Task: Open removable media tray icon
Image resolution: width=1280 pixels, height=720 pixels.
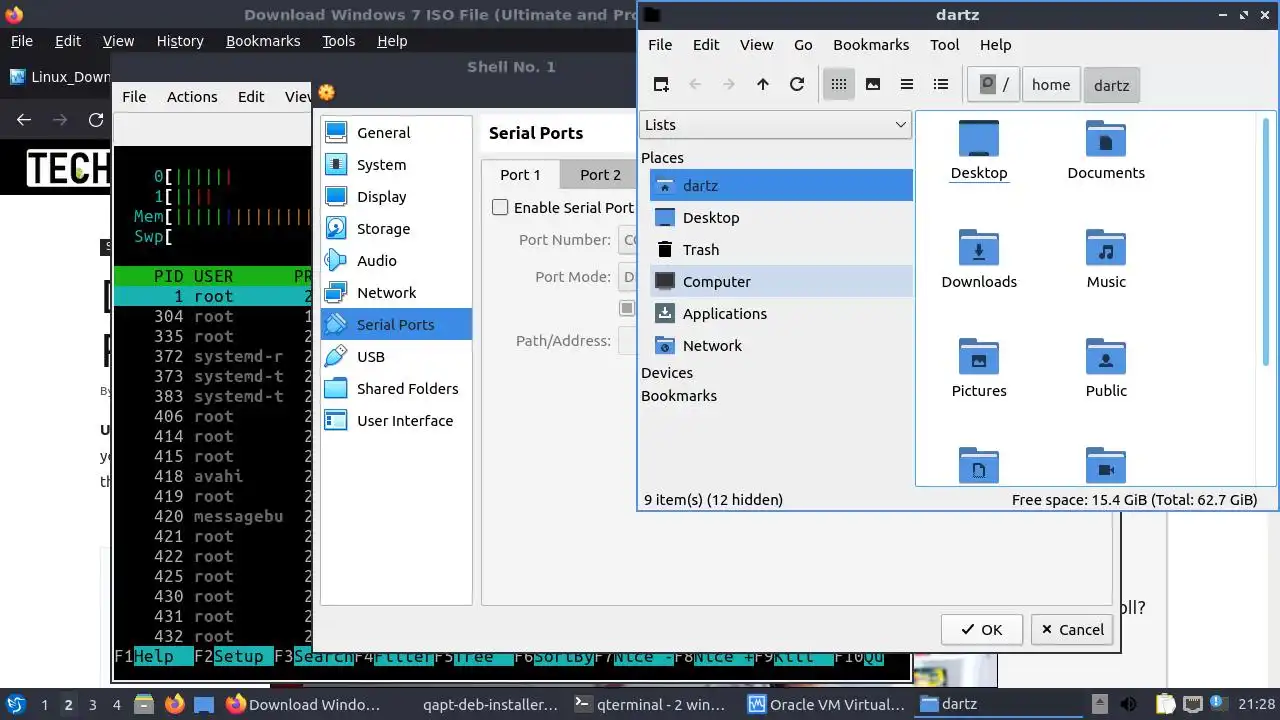Action: 1099,704
